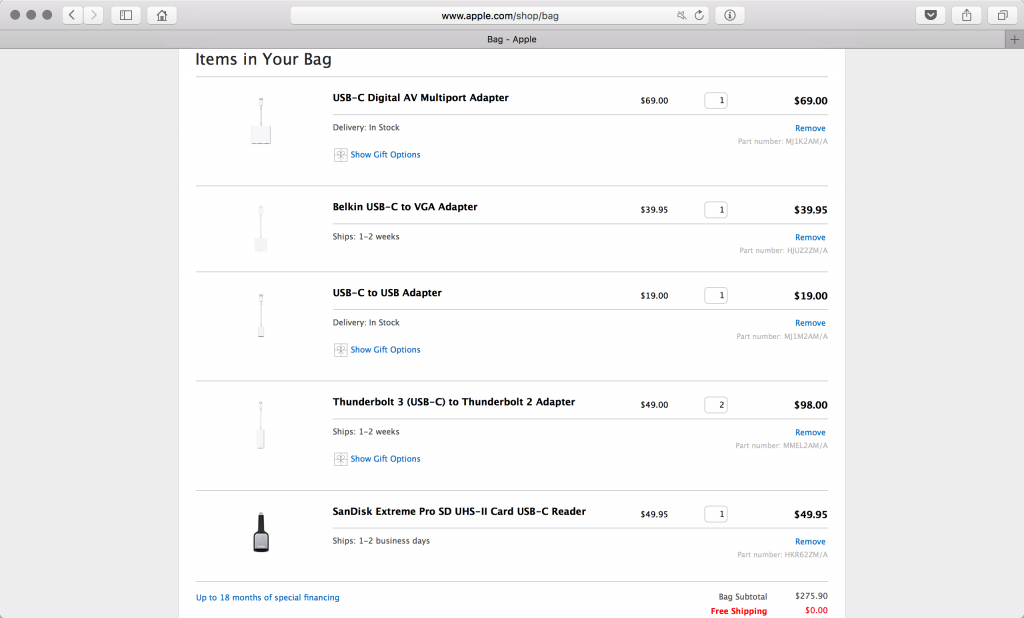Click the gift icon for USB-C Digital AV Adapter
The width and height of the screenshot is (1024, 618).
pos(340,155)
